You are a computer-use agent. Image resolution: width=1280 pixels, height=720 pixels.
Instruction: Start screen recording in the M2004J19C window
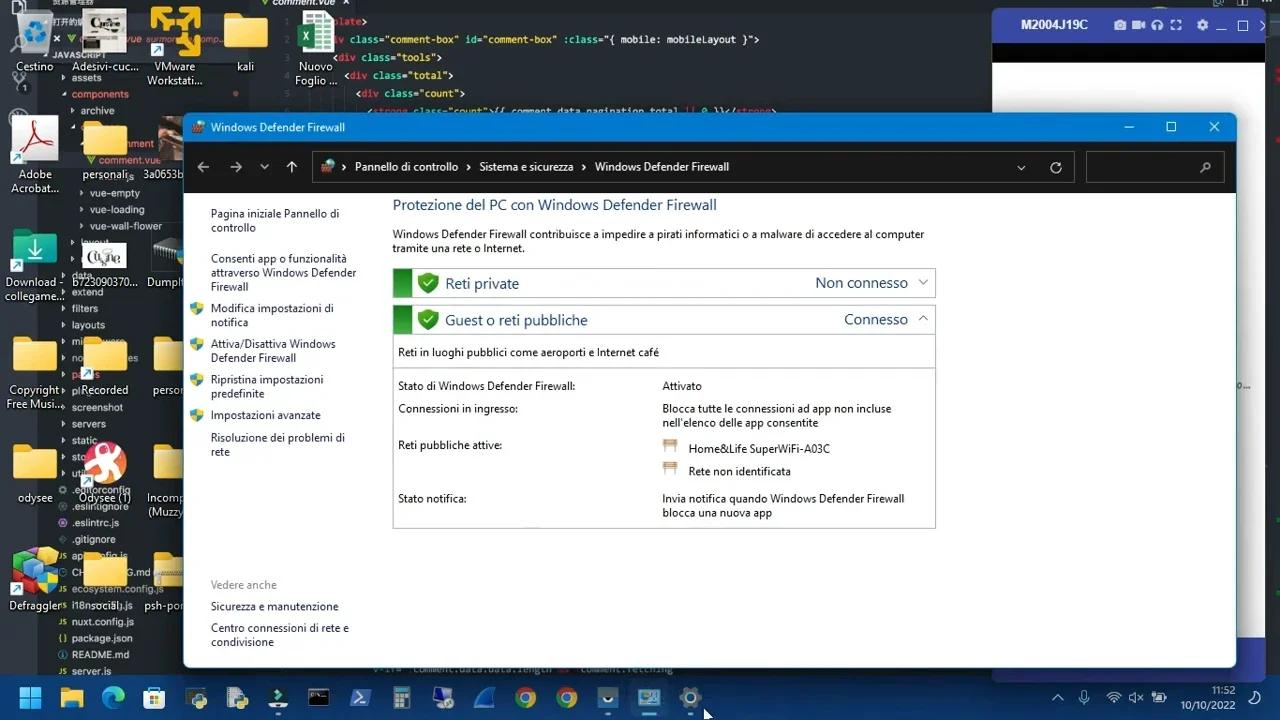click(1138, 25)
